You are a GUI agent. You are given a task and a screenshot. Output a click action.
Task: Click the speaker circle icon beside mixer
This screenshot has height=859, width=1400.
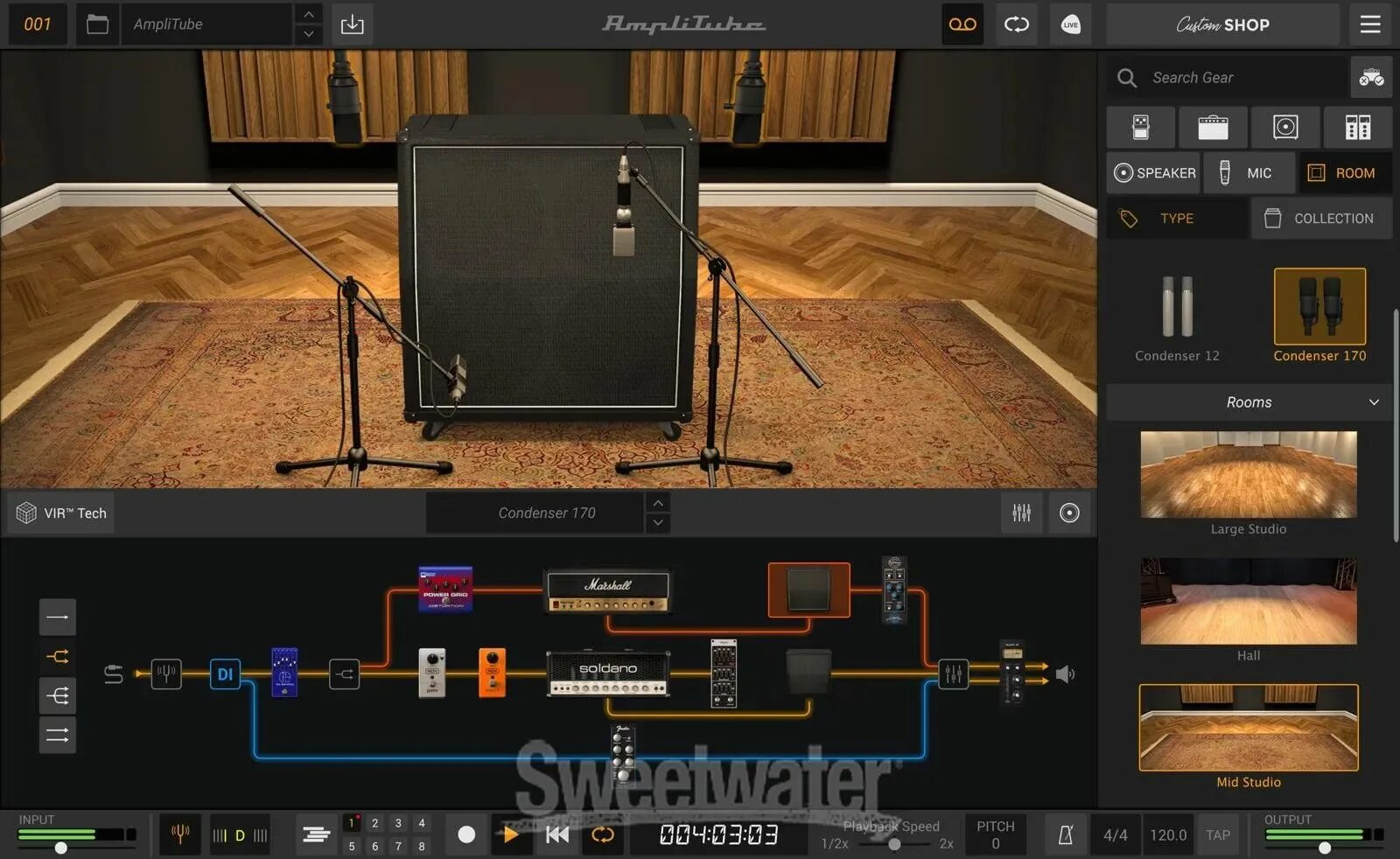click(x=1069, y=513)
